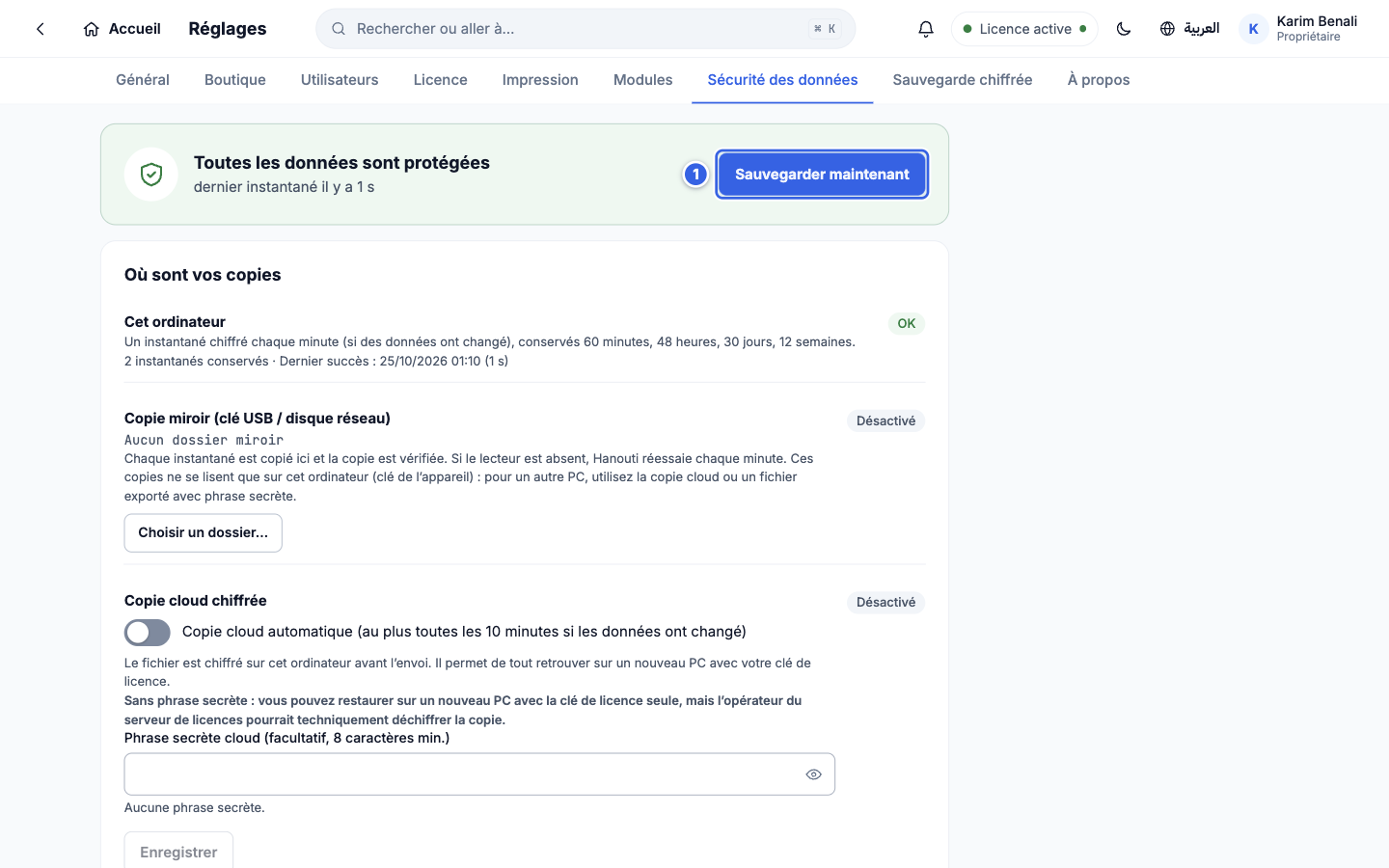Screen dimensions: 1389x868
Task: Go to Accueil home icon
Action: click(x=92, y=29)
